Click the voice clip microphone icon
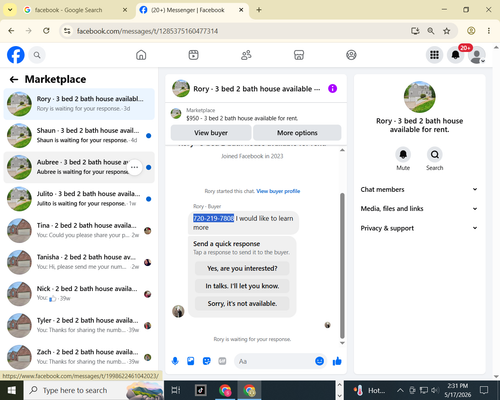The image size is (500, 400). (x=175, y=361)
